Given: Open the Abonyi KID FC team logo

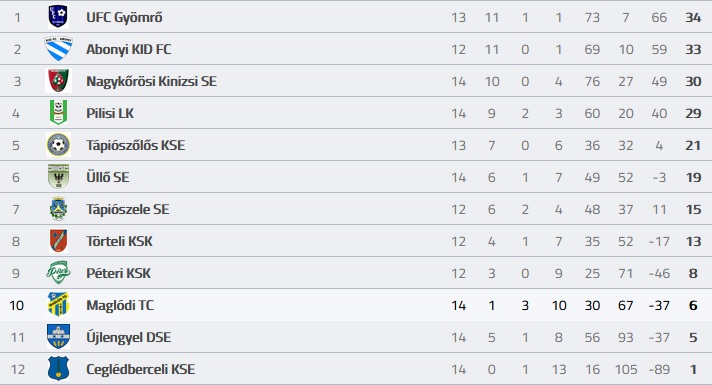Looking at the screenshot, I should (59, 49).
